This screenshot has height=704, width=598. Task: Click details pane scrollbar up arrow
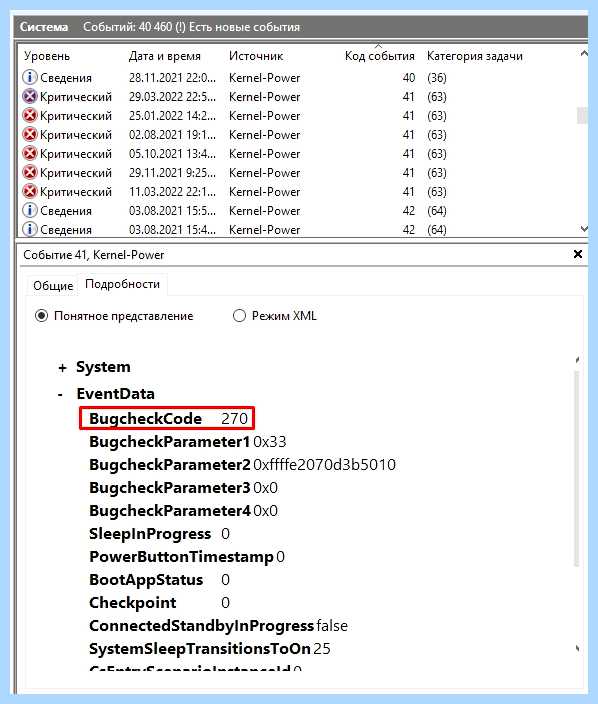[577, 360]
